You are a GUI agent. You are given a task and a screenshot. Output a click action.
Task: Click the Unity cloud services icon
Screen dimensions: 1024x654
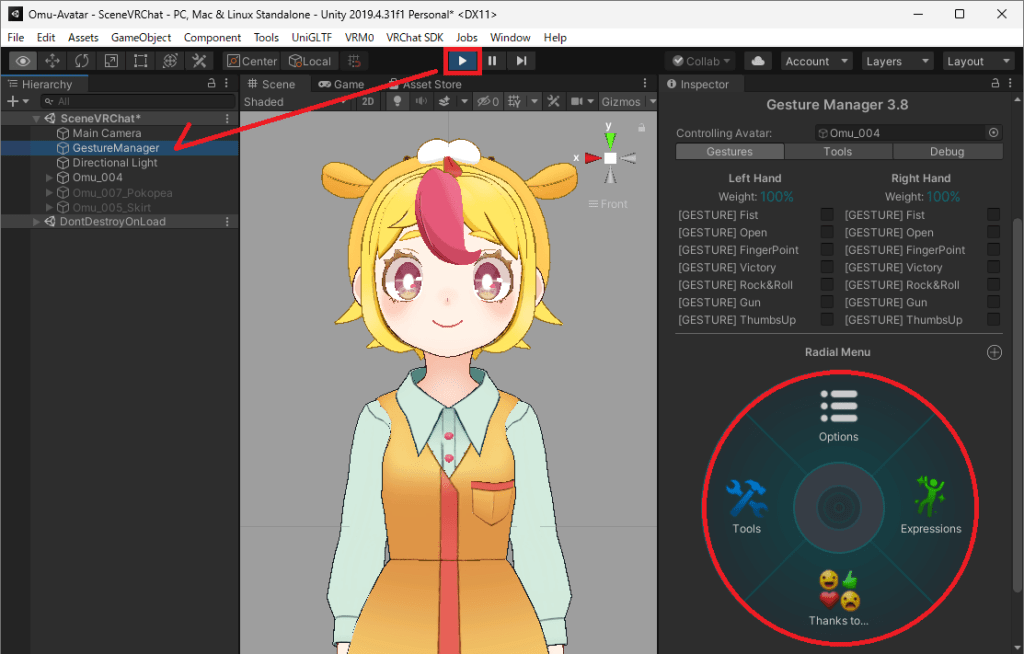[x=757, y=60]
